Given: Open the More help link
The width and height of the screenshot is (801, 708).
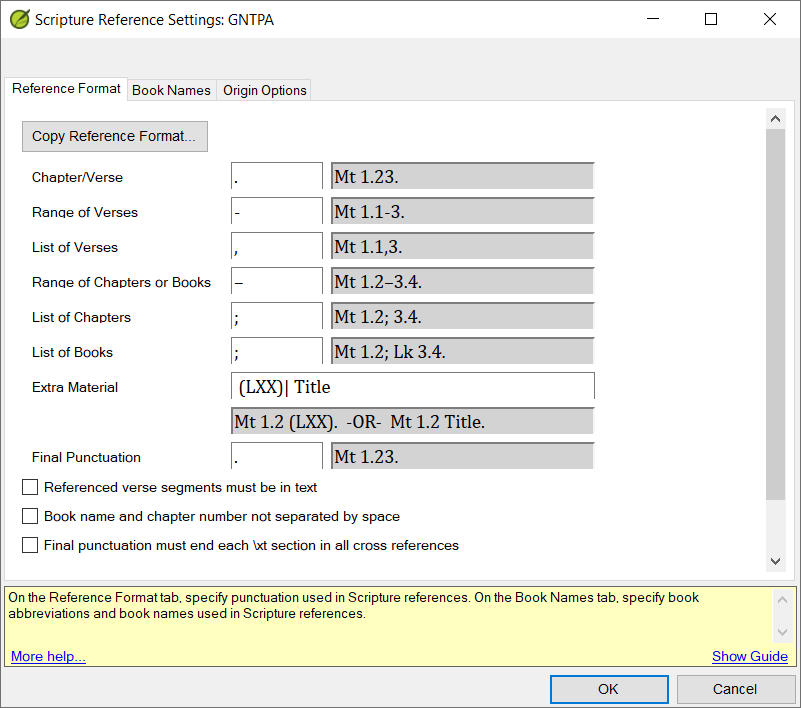Looking at the screenshot, I should point(48,656).
